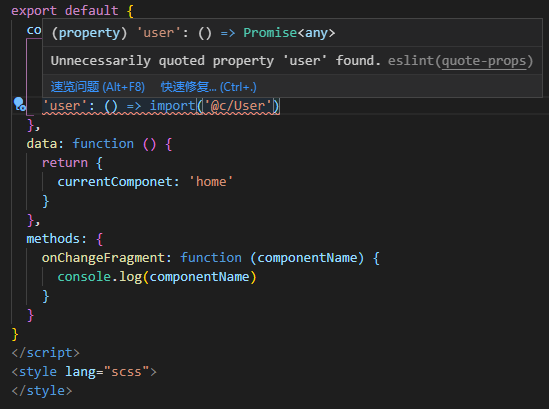Screen dimensions: 549x409
Task: Click Promise<any> type in hover tooltip
Action: (289, 33)
